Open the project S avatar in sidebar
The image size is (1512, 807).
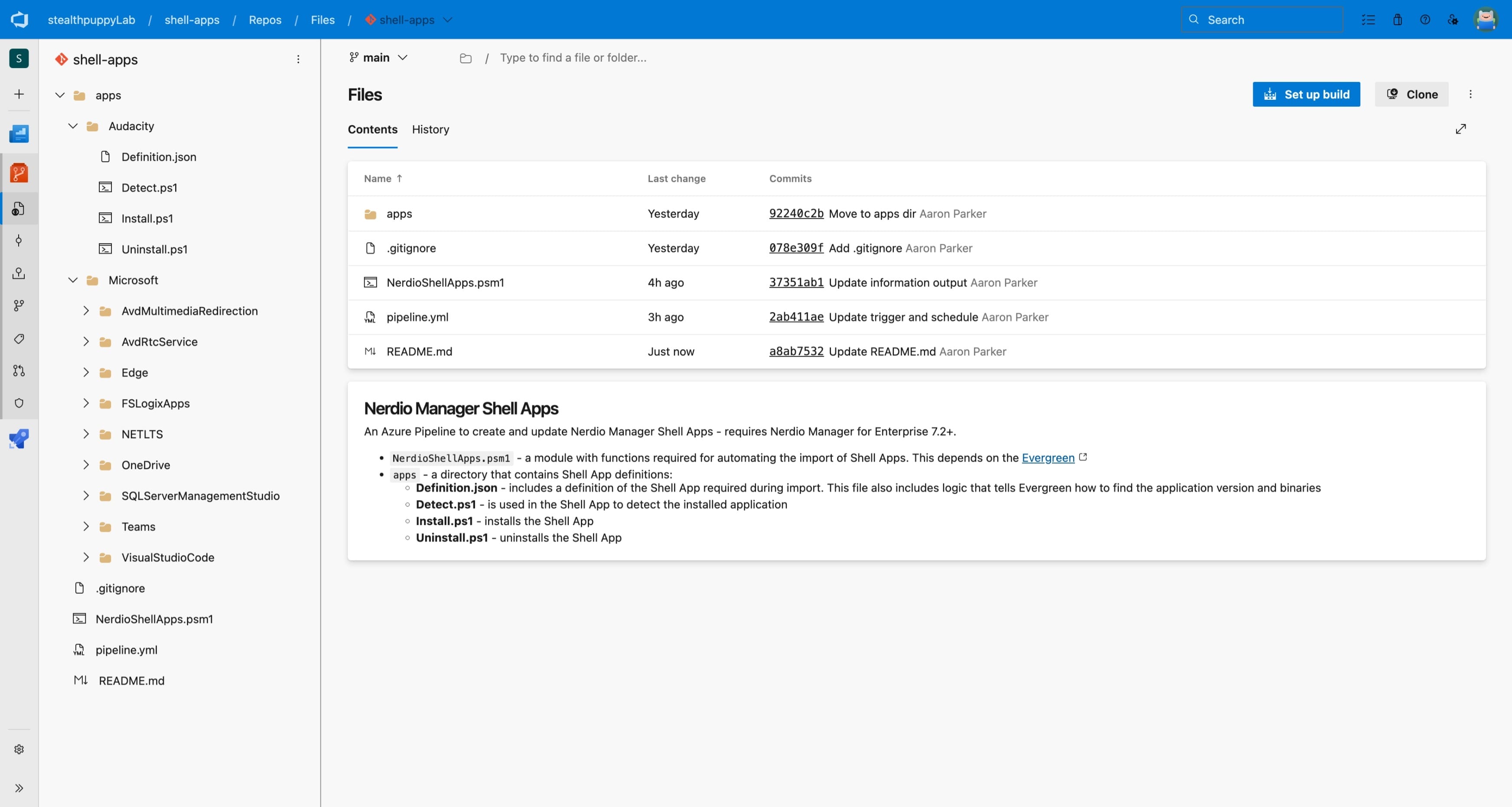[19, 58]
